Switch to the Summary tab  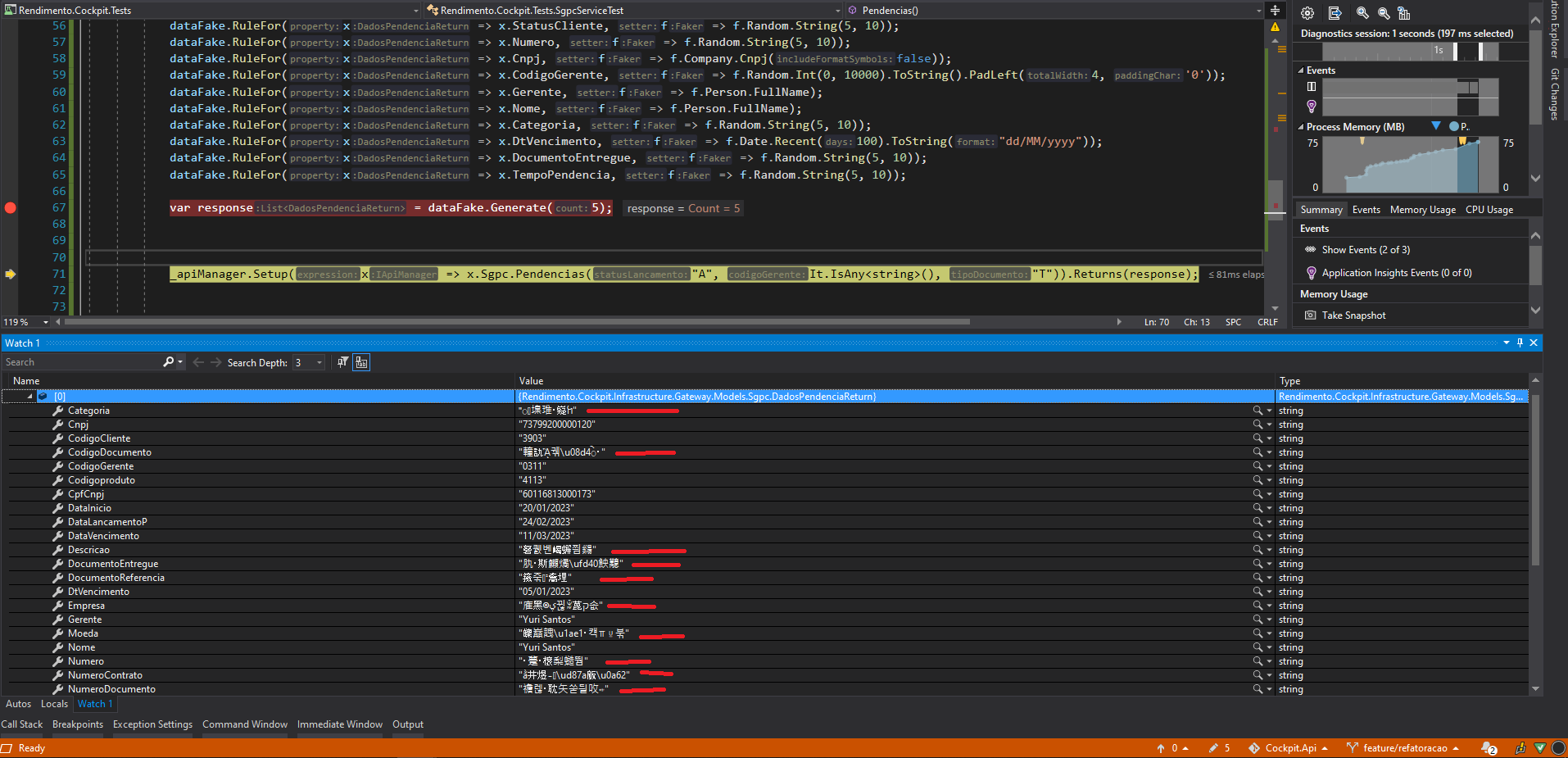1321,210
